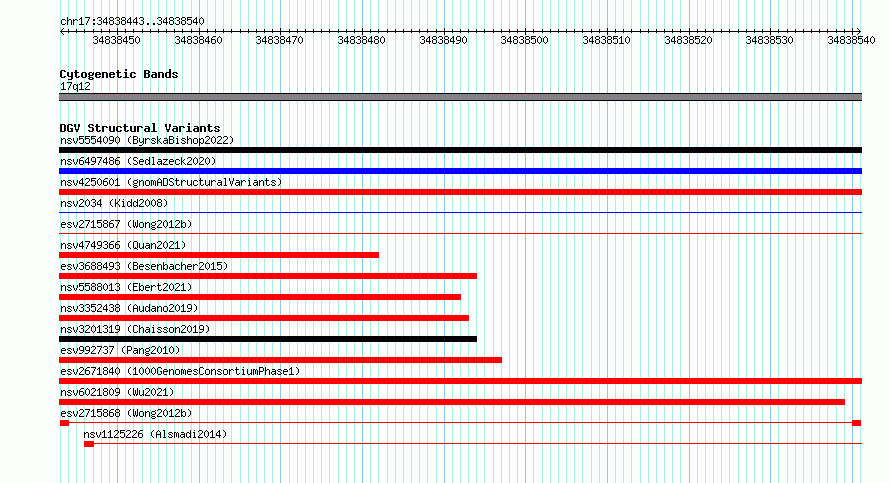Open variant label nsv5588013 (Ebert2021)
The height and width of the screenshot is (483, 890).
click(x=126, y=287)
